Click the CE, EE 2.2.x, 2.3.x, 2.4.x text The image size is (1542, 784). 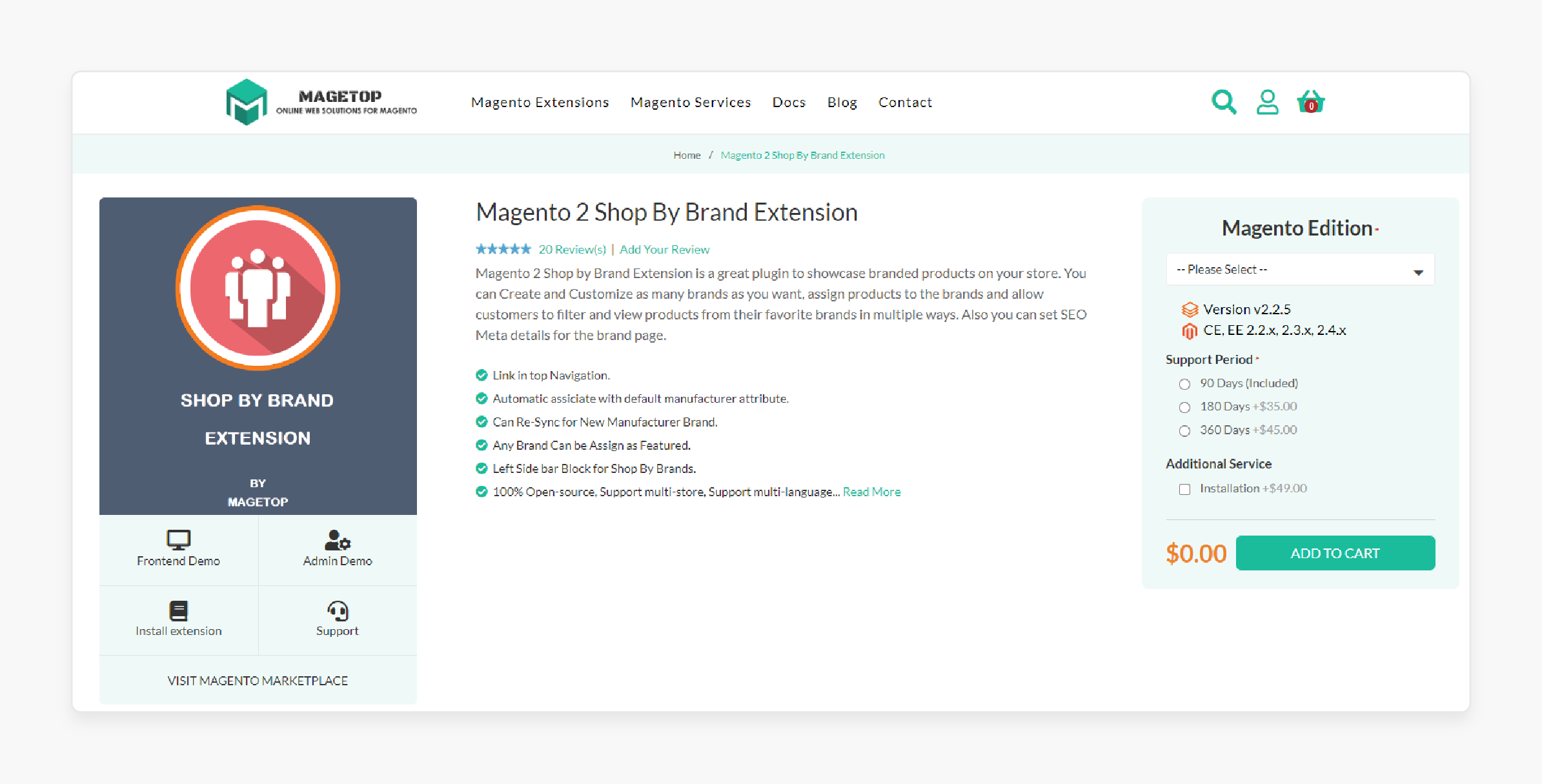pyautogui.click(x=1274, y=330)
